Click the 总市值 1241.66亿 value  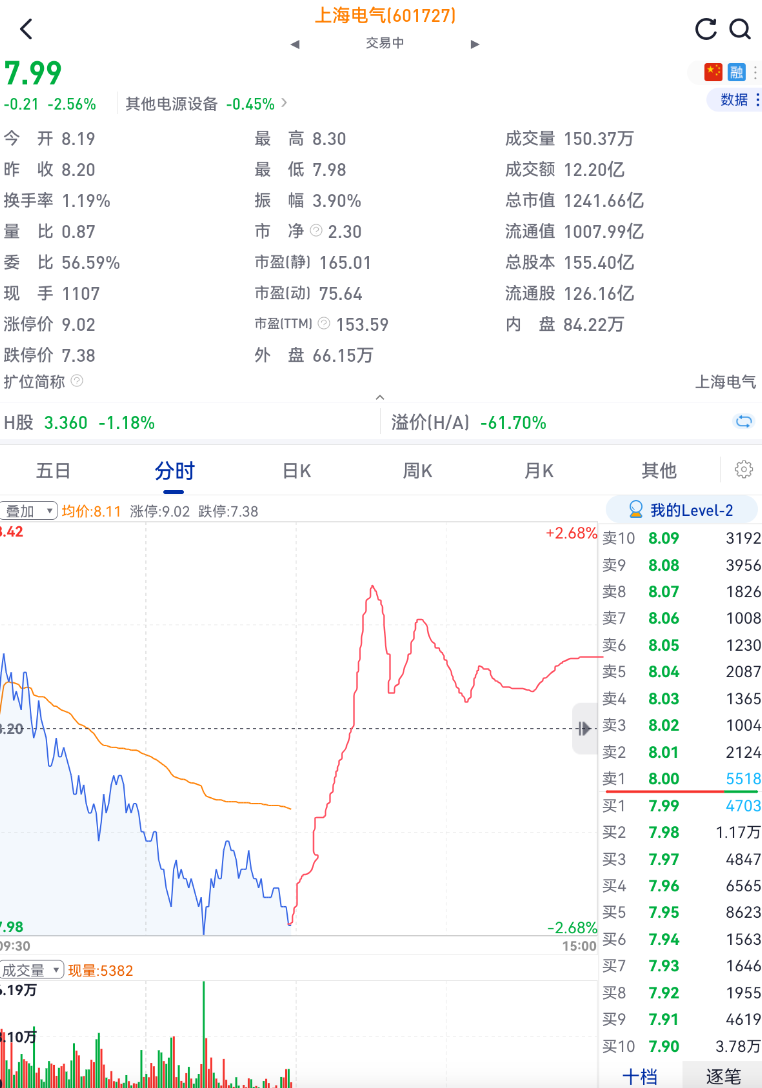point(574,201)
